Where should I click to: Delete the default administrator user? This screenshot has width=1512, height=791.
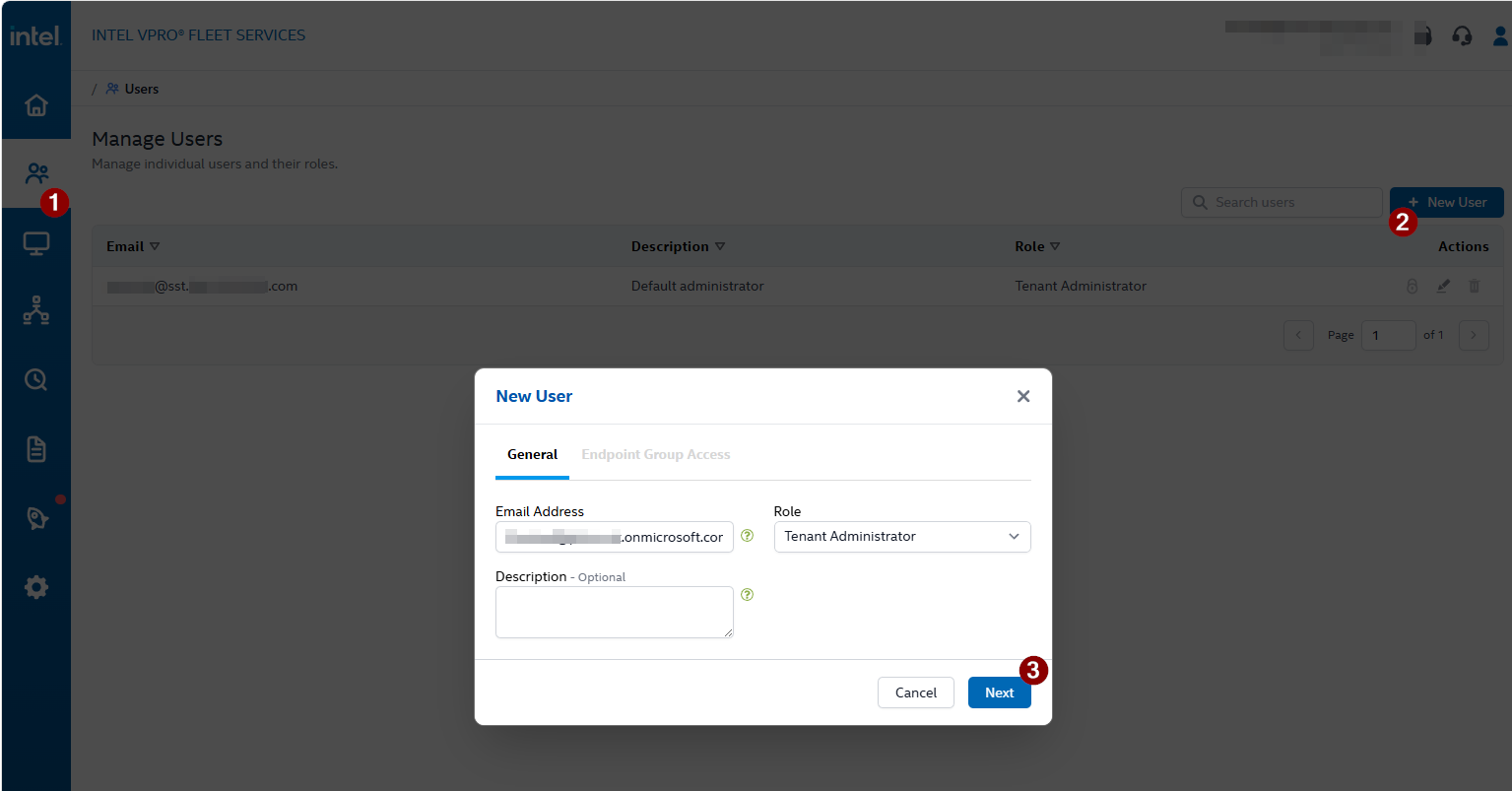point(1475,286)
